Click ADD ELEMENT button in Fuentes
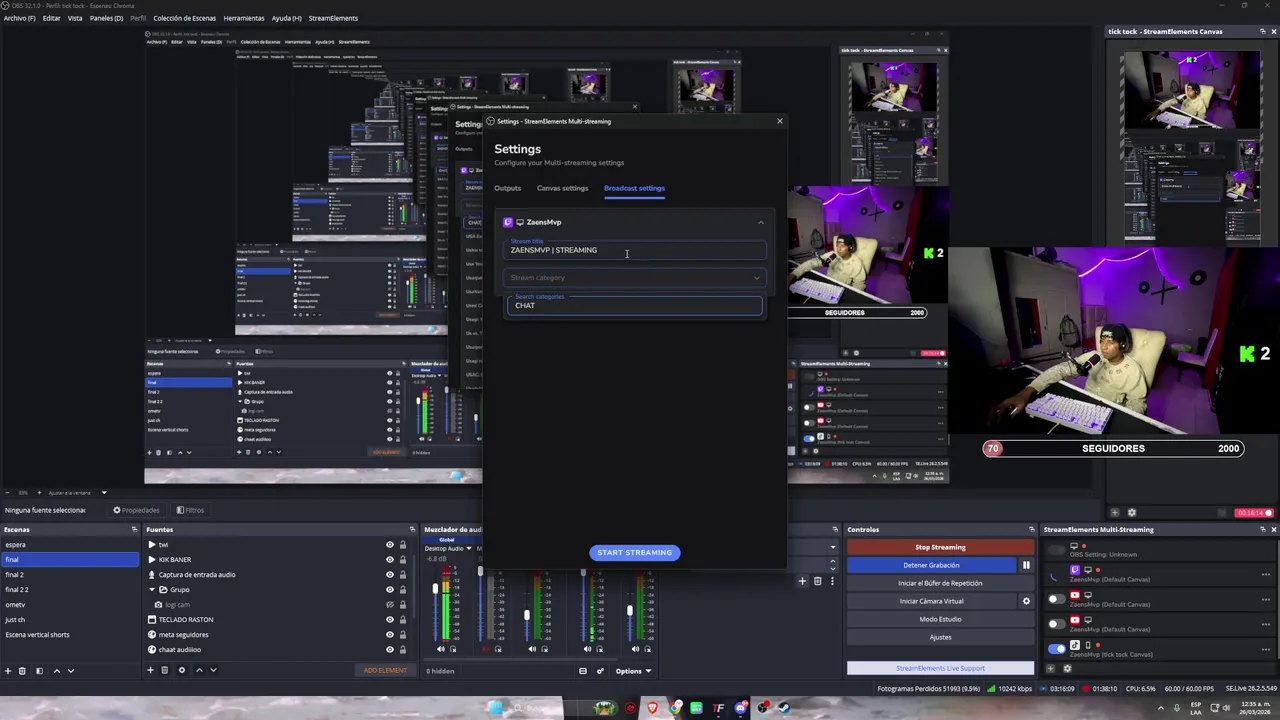The height and width of the screenshot is (720, 1280). coord(385,670)
